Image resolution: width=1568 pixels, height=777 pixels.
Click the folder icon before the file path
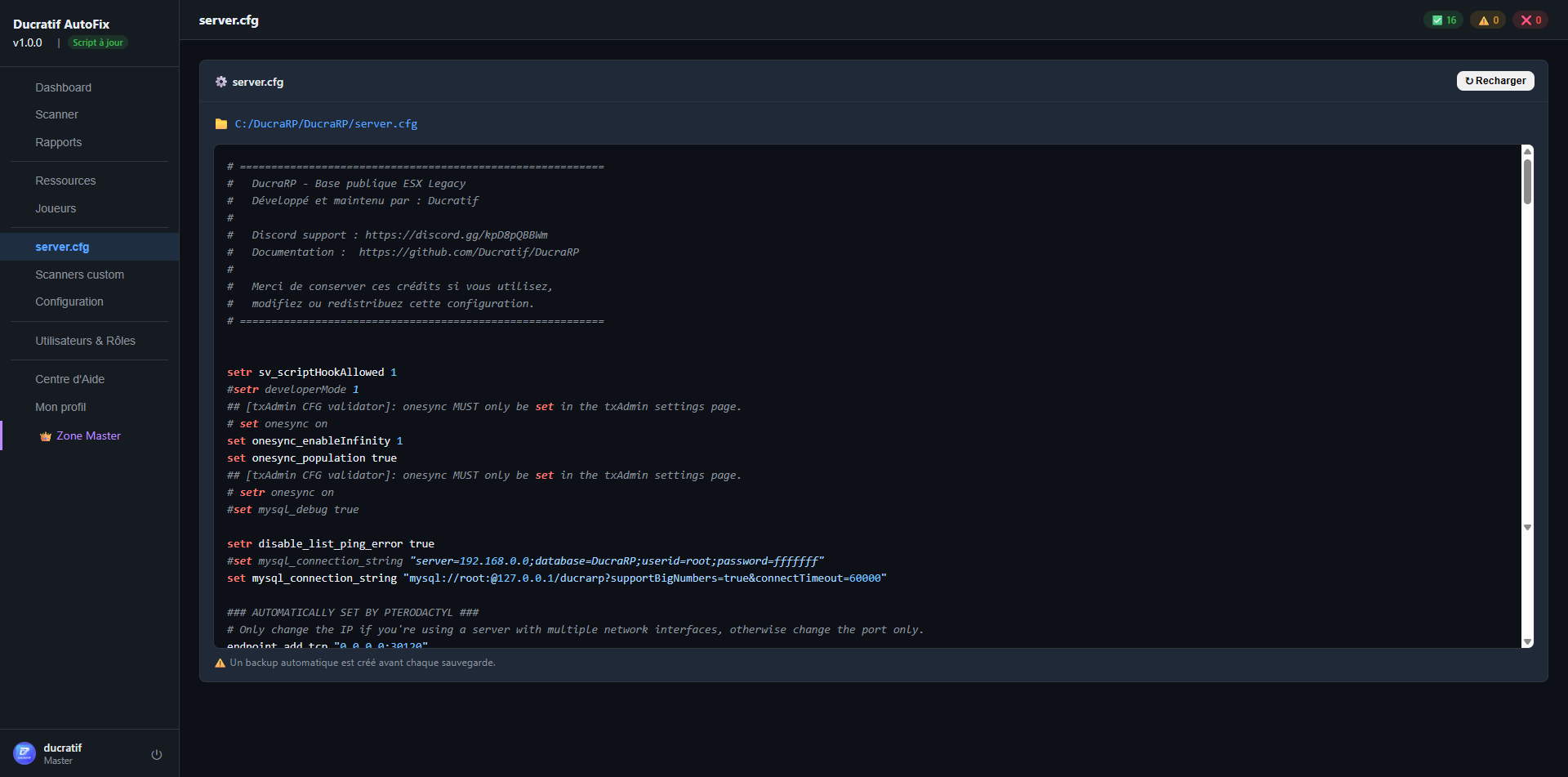coord(220,123)
